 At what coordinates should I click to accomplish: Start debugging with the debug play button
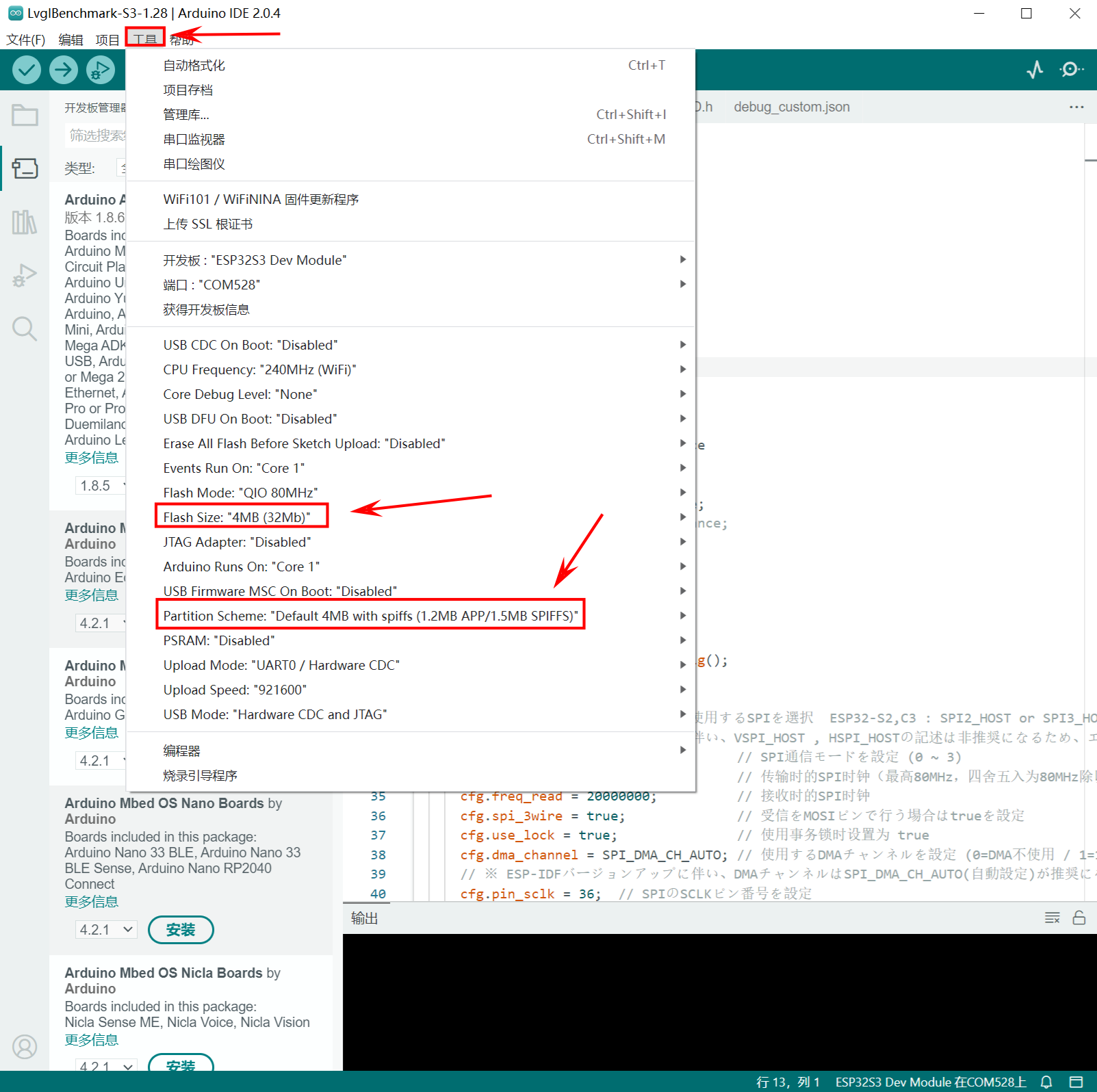point(101,70)
